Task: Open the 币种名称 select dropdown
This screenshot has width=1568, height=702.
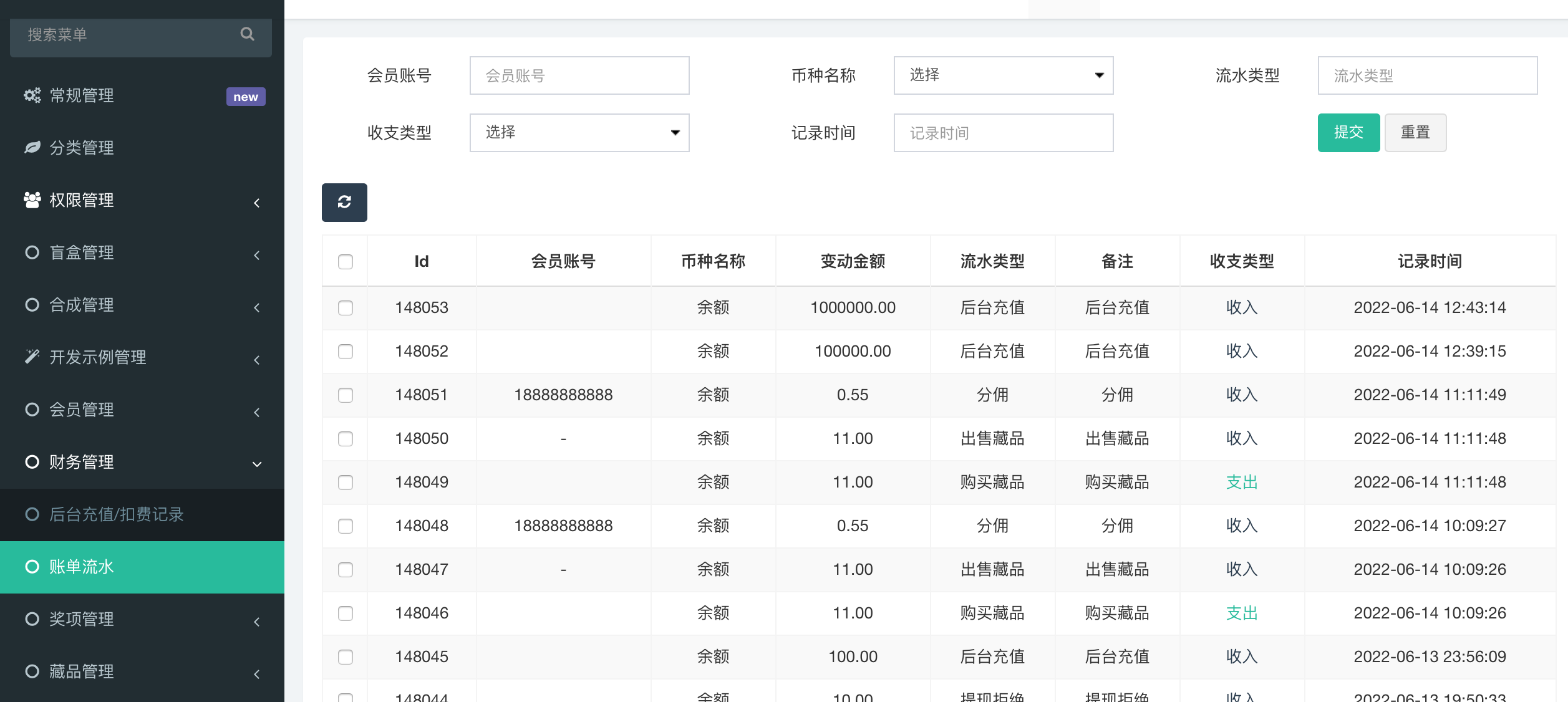Action: [x=1003, y=75]
